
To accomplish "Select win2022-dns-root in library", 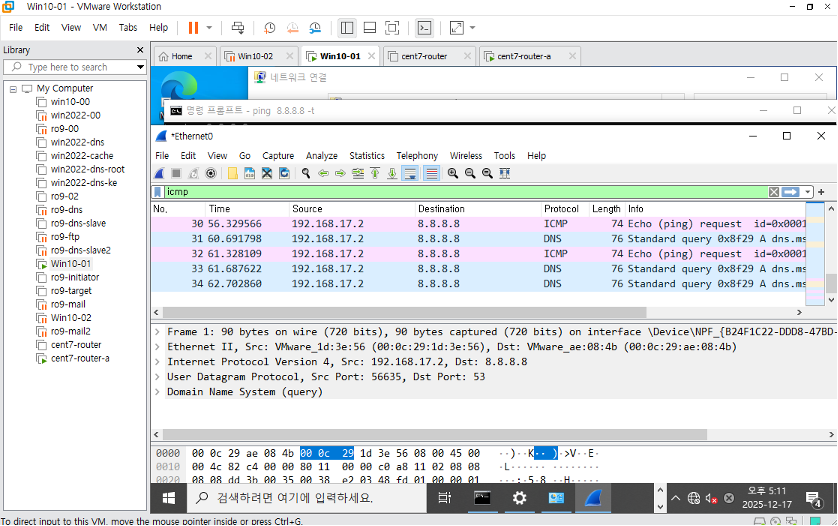I will point(88,169).
